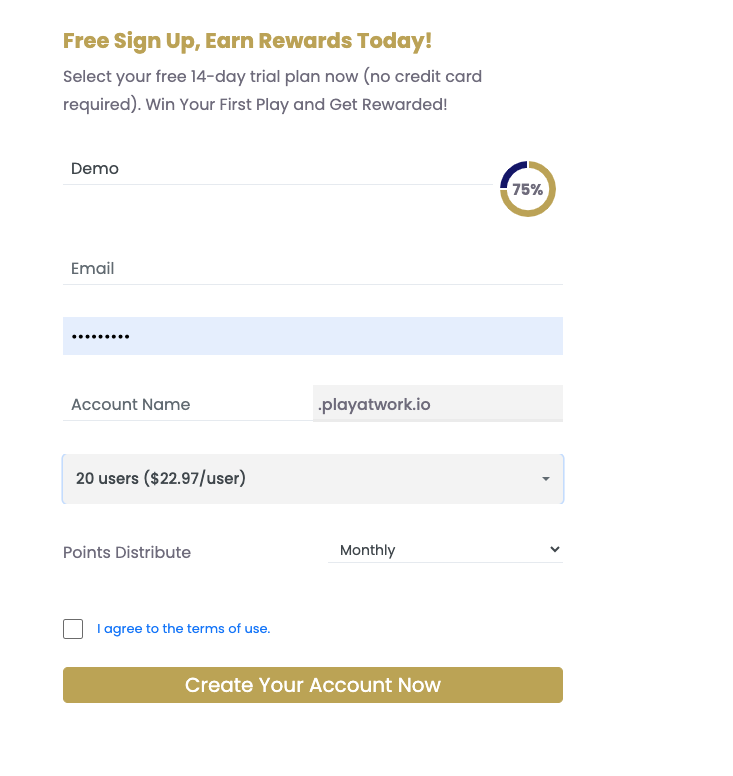
Task: Click the Free Sign Up, Earn Rewards Today heading
Action: [247, 41]
